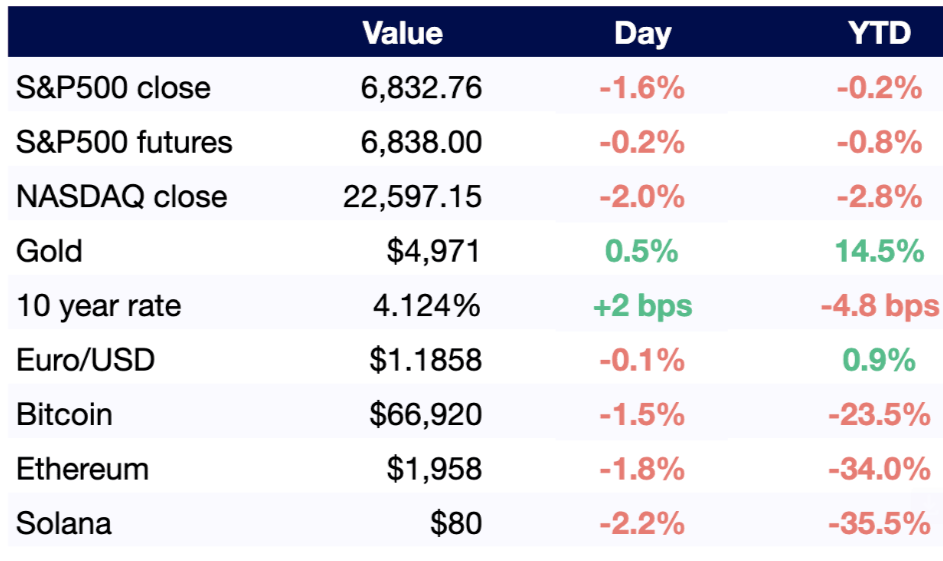Click the +2 bps day change
943x561 pixels.
tap(642, 305)
